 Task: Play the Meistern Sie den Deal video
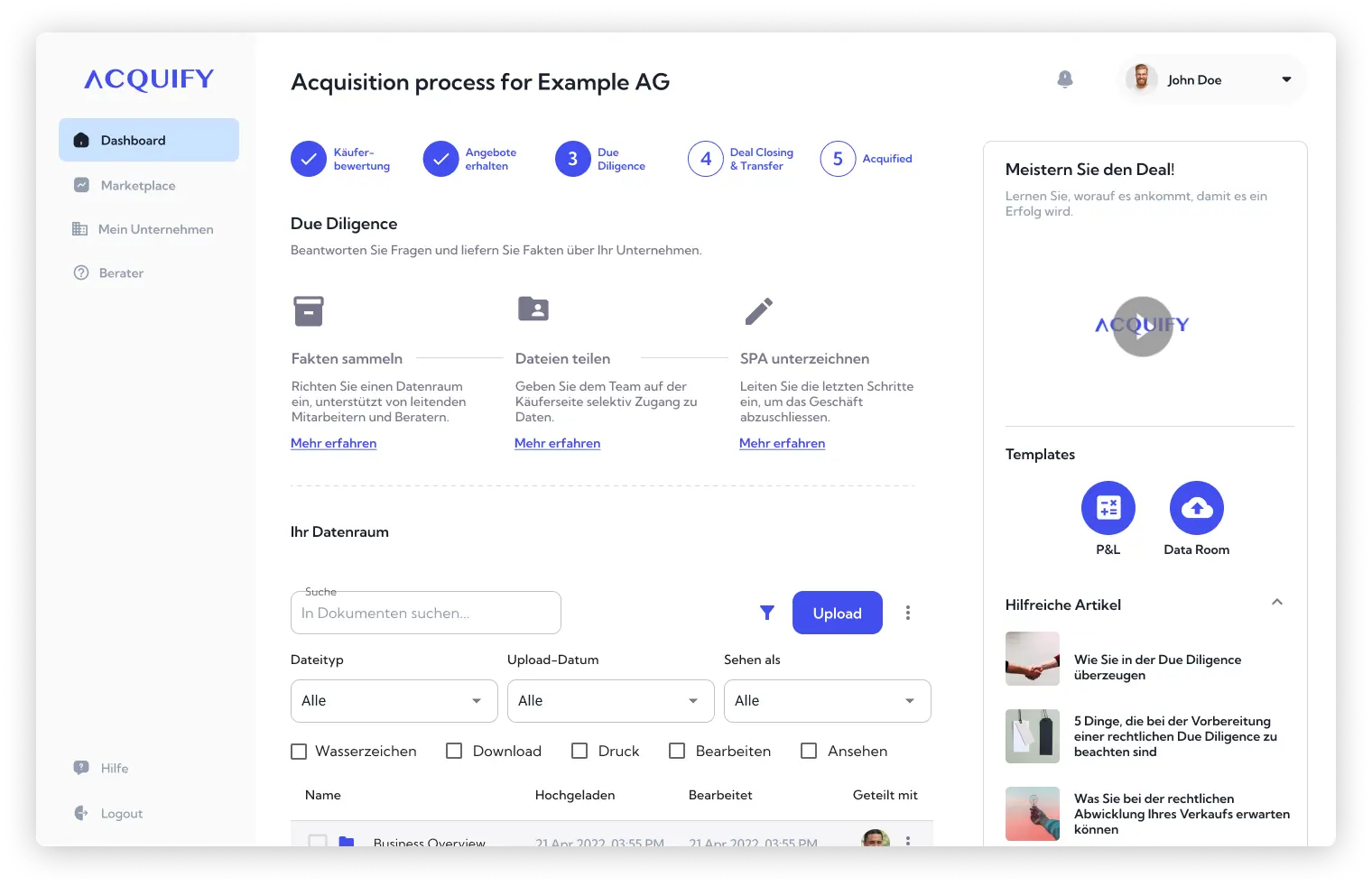click(x=1143, y=327)
